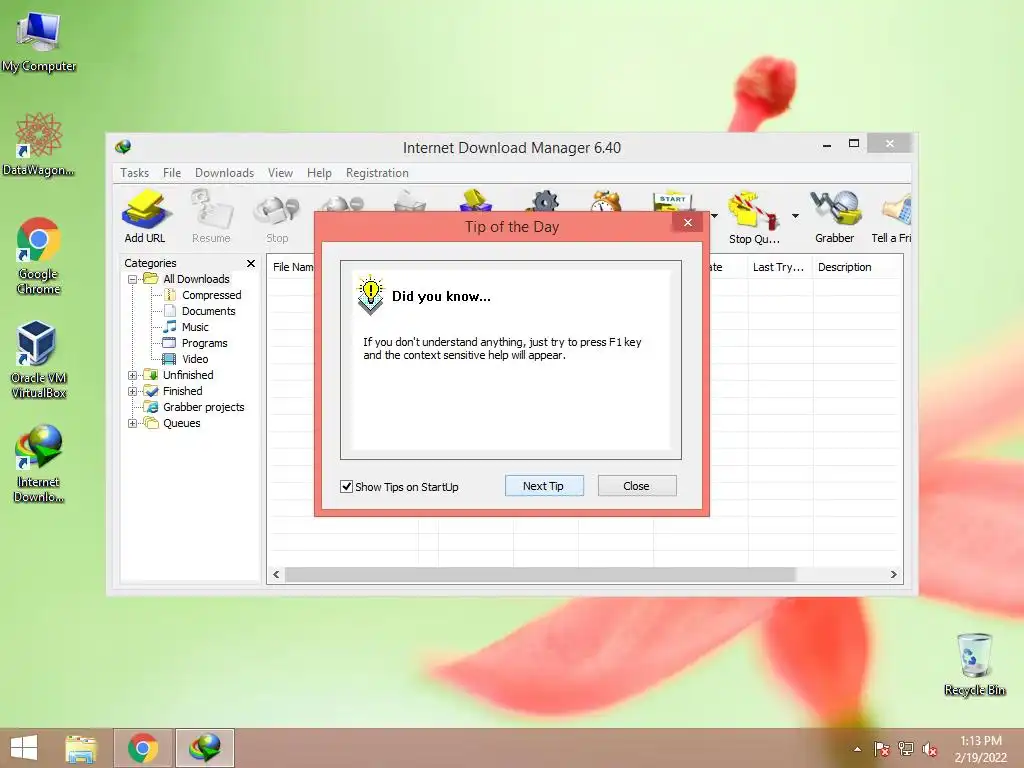Click the network tray icon
The width and height of the screenshot is (1024, 768).
click(906, 749)
